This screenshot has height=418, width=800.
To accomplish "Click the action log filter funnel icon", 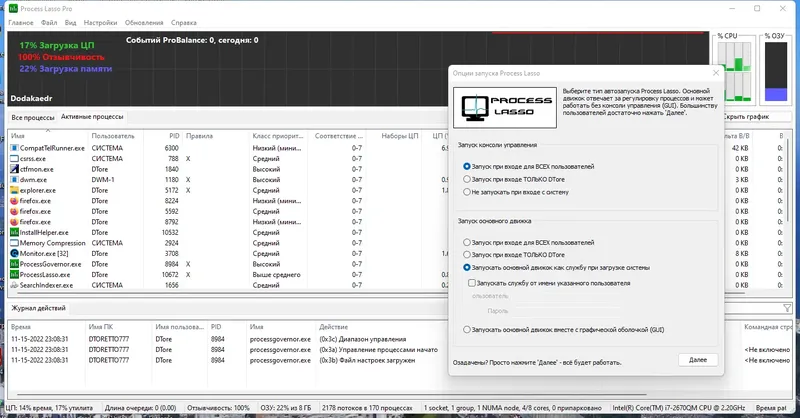I will tap(787, 308).
